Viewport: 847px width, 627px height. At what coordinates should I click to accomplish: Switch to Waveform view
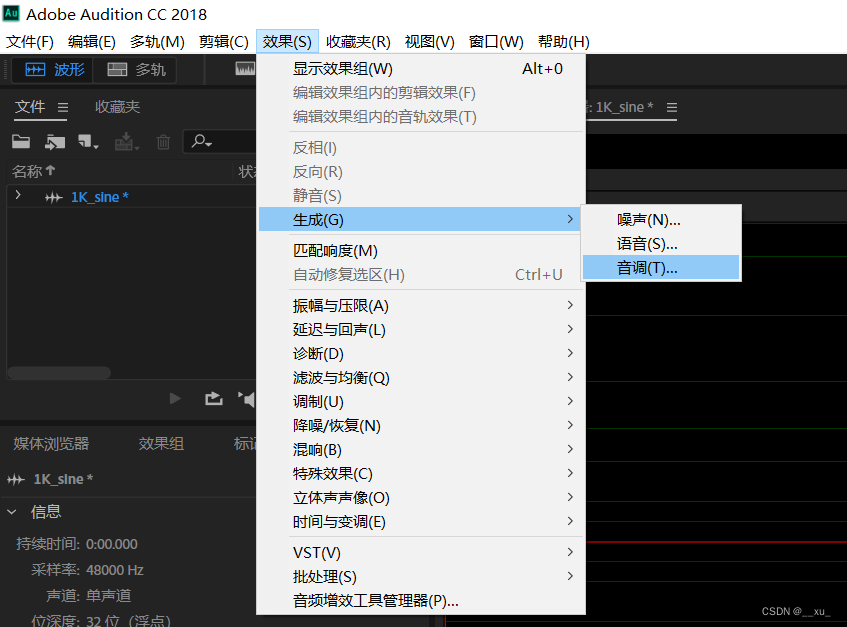[54, 70]
